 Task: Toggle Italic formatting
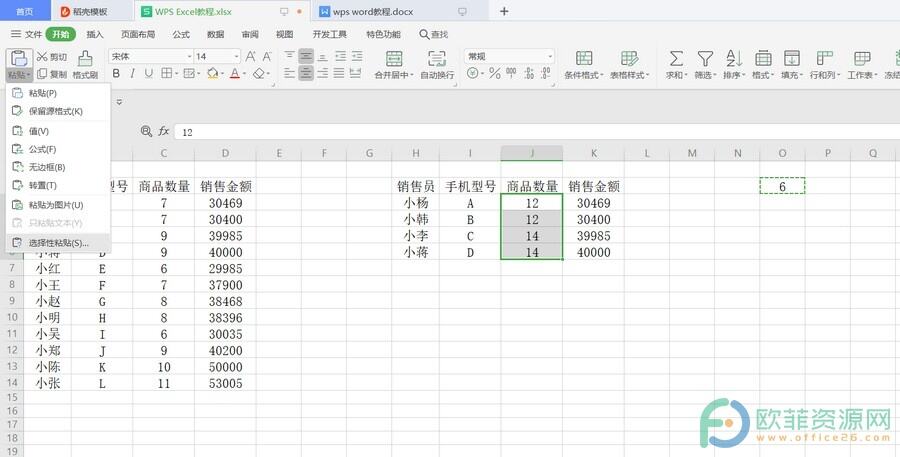tap(132, 73)
